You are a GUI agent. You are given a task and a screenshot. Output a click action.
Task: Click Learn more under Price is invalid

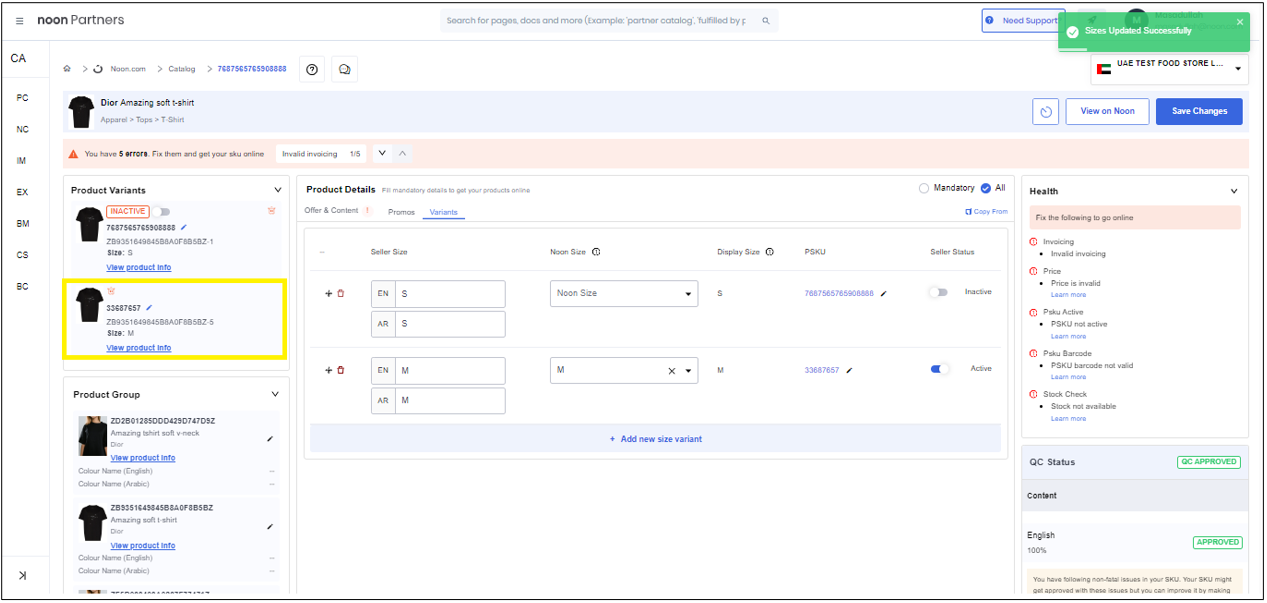1068,295
